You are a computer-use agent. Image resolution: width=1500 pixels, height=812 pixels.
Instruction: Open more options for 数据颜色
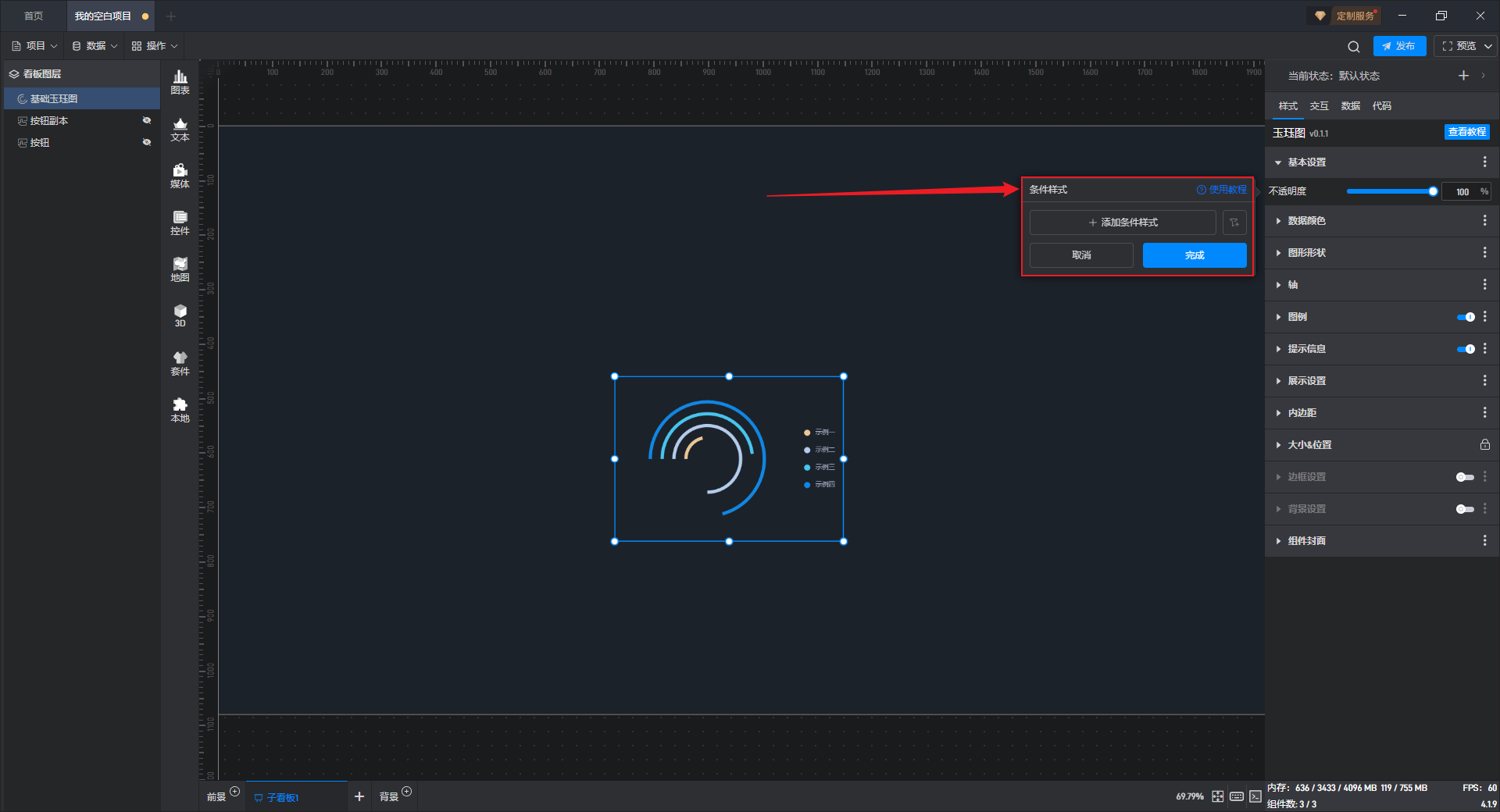point(1484,221)
